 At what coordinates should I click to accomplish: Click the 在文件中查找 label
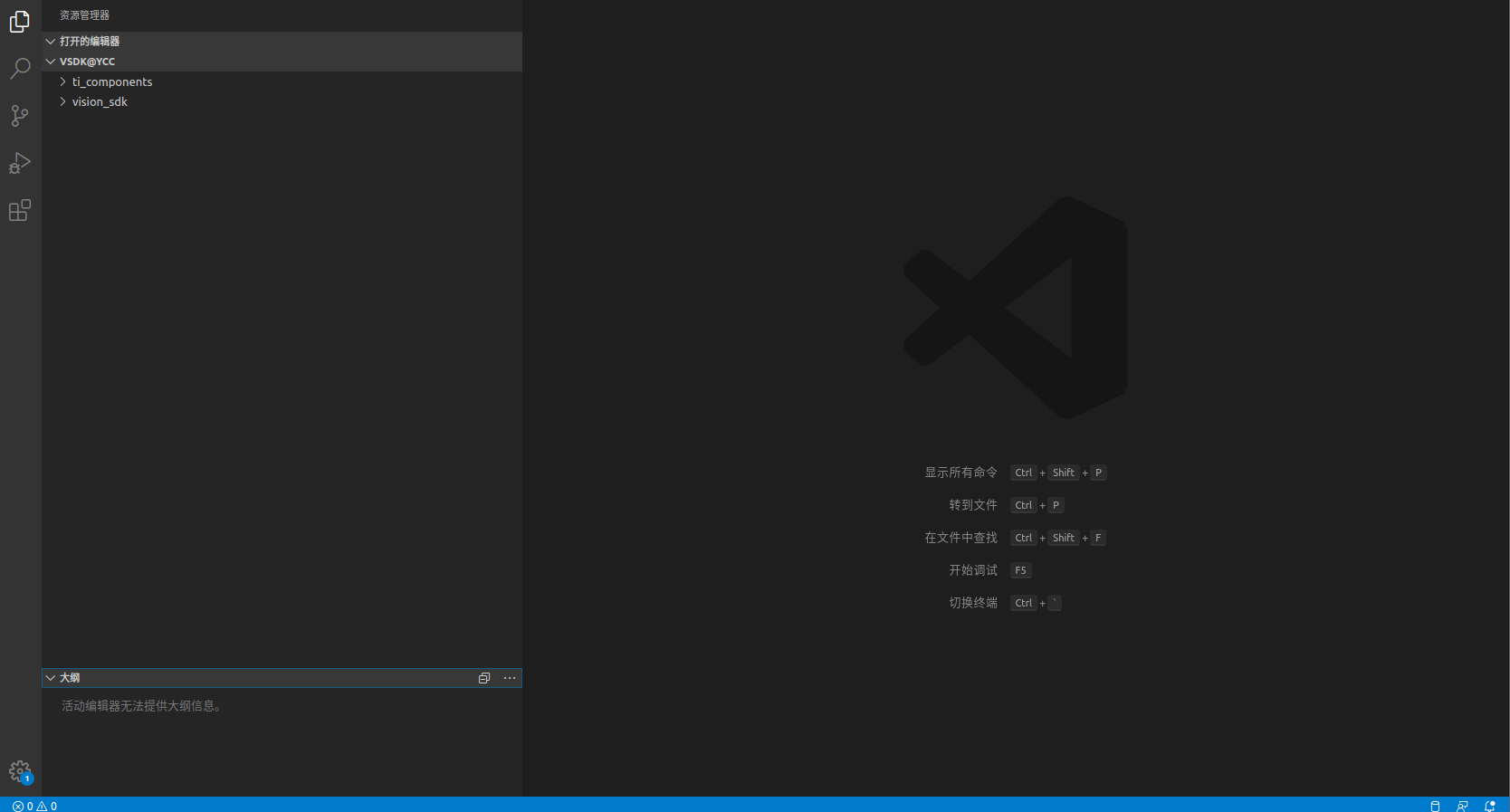click(960, 538)
